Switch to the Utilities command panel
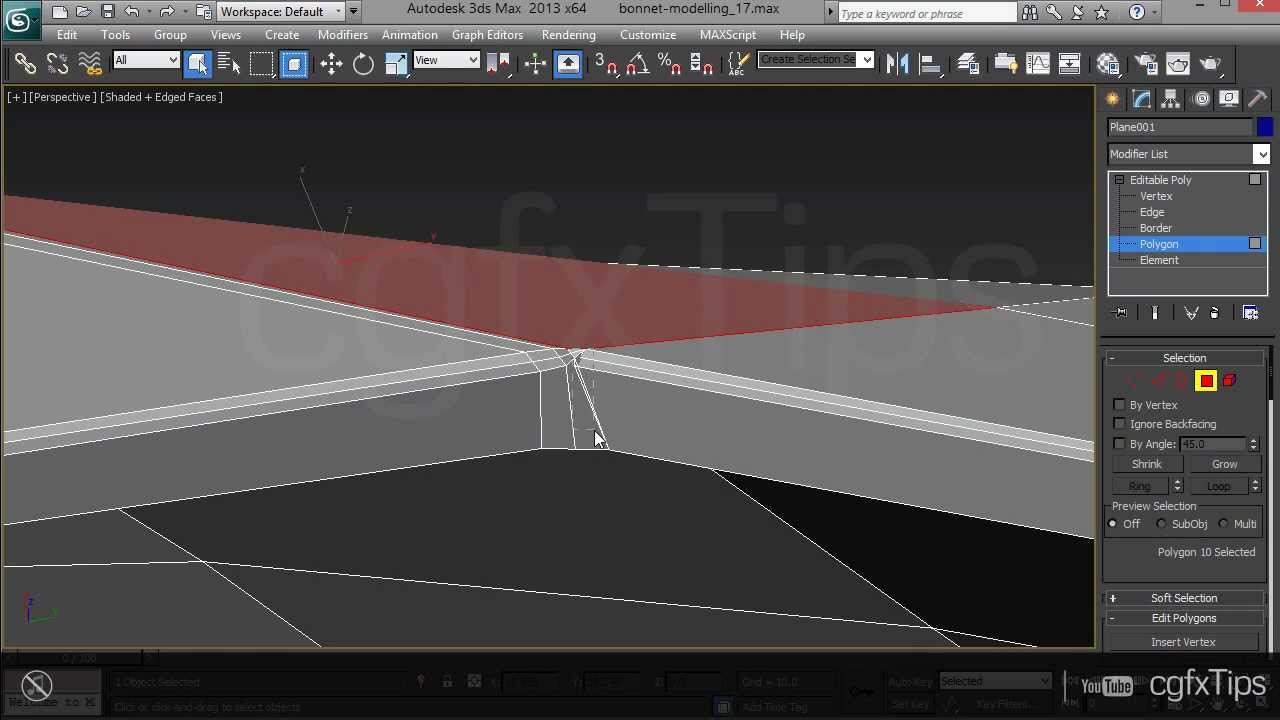Viewport: 1280px width, 720px height. pyautogui.click(x=1258, y=99)
